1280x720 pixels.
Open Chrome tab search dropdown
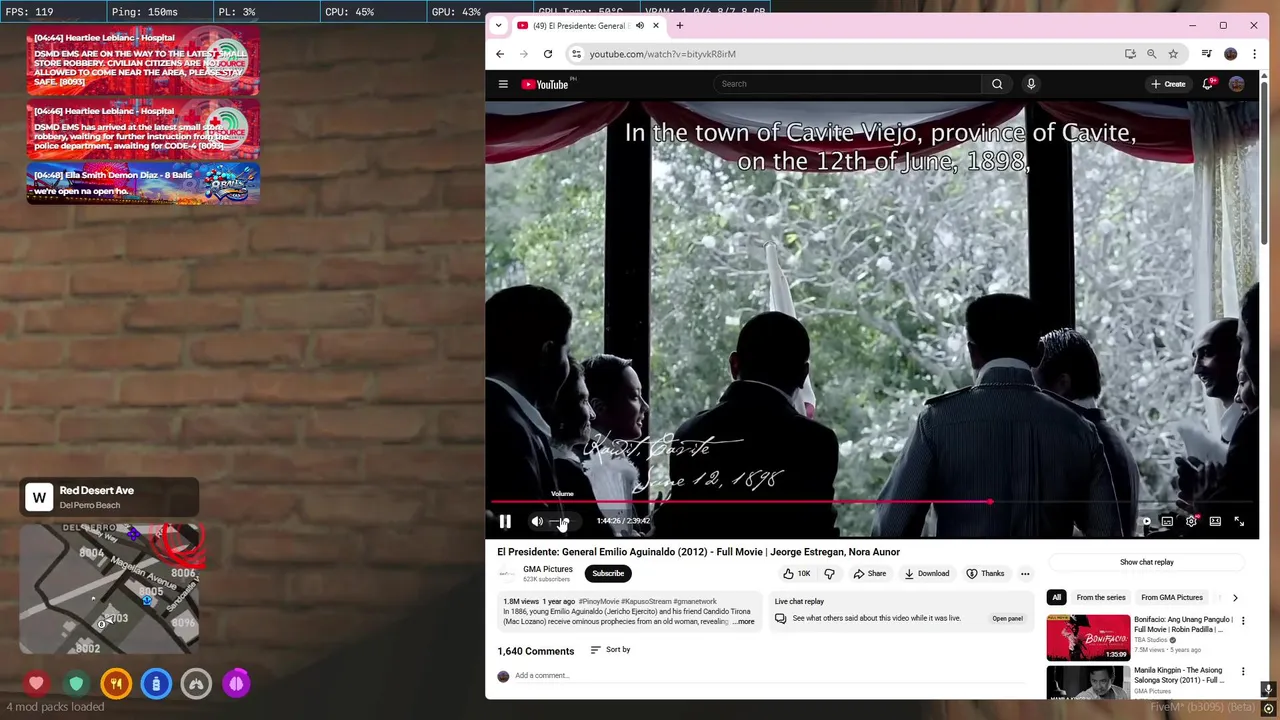499,25
